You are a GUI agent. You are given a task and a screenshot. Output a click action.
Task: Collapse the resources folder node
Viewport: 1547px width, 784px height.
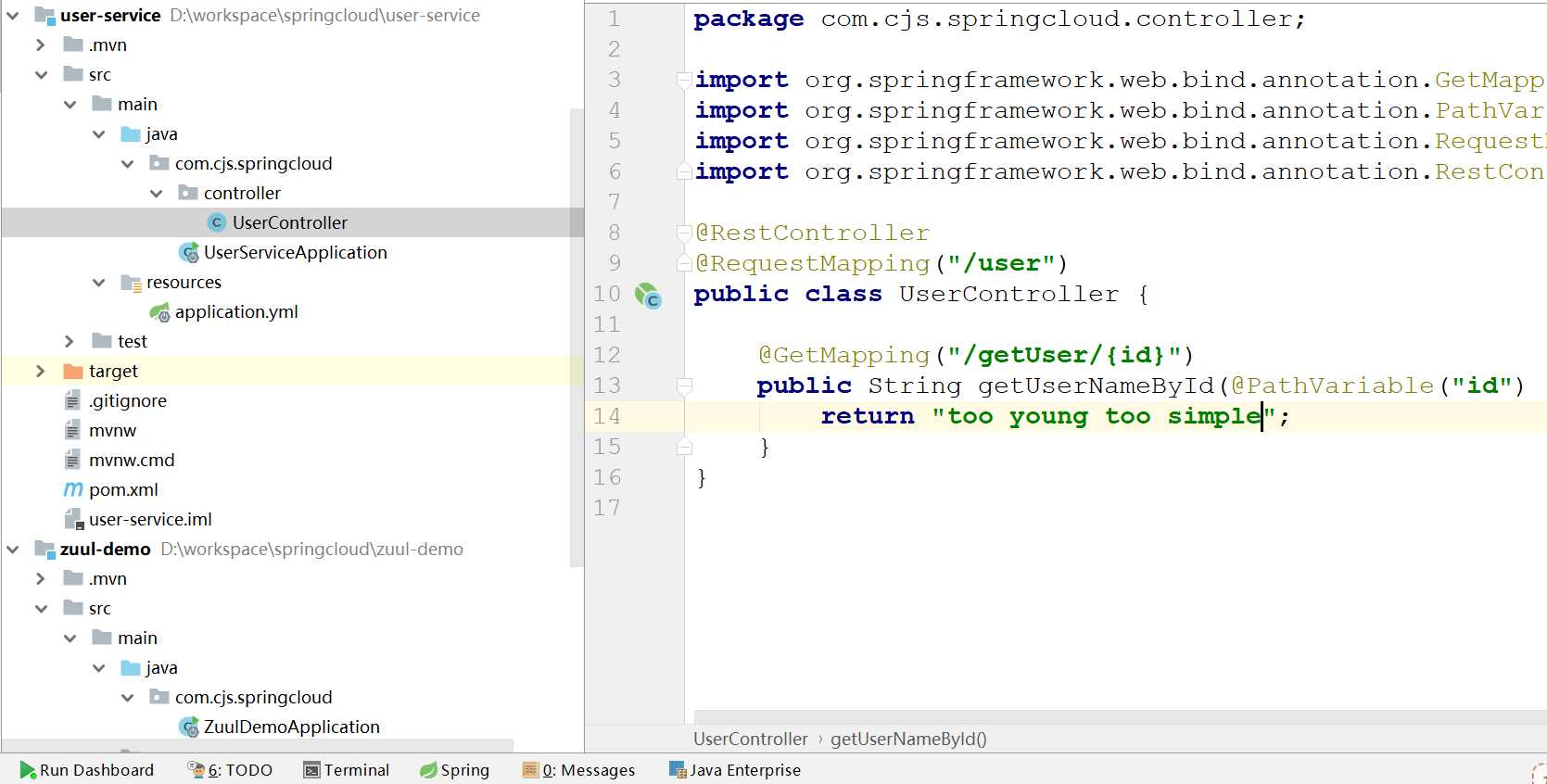pyautogui.click(x=98, y=283)
